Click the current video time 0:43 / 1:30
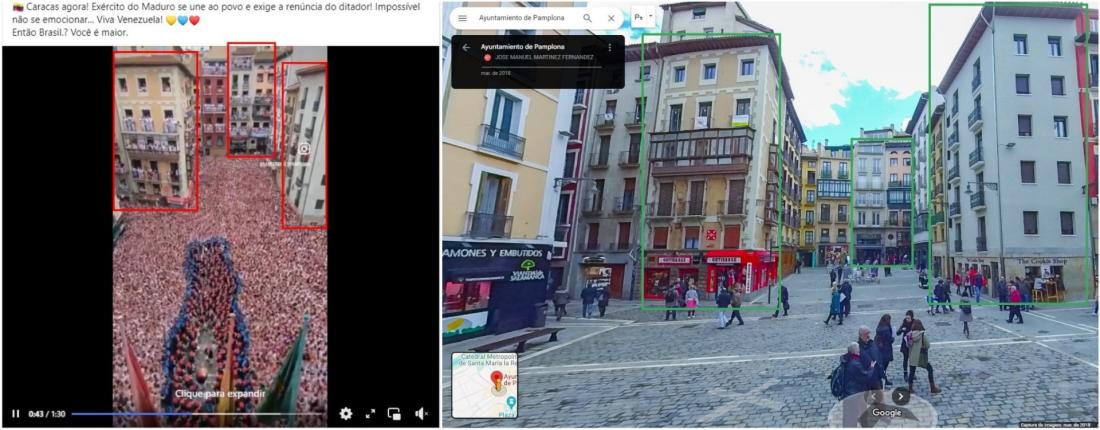 [x=46, y=414]
